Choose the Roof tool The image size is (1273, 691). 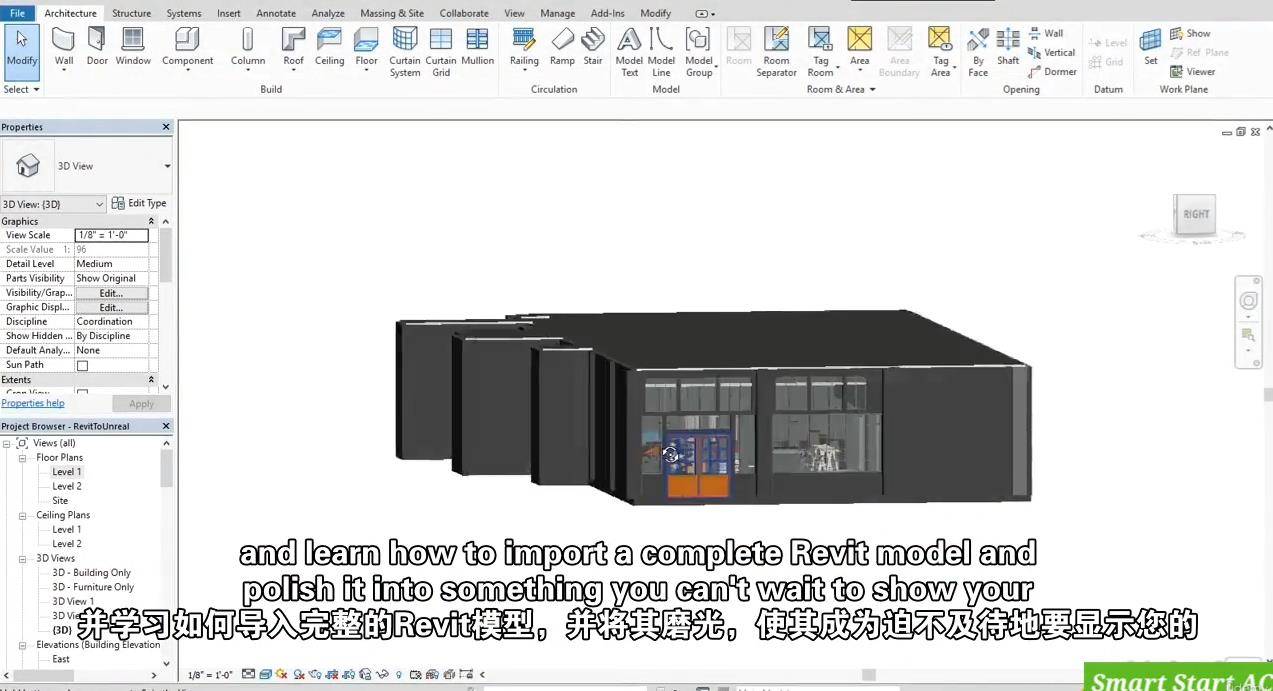point(293,48)
